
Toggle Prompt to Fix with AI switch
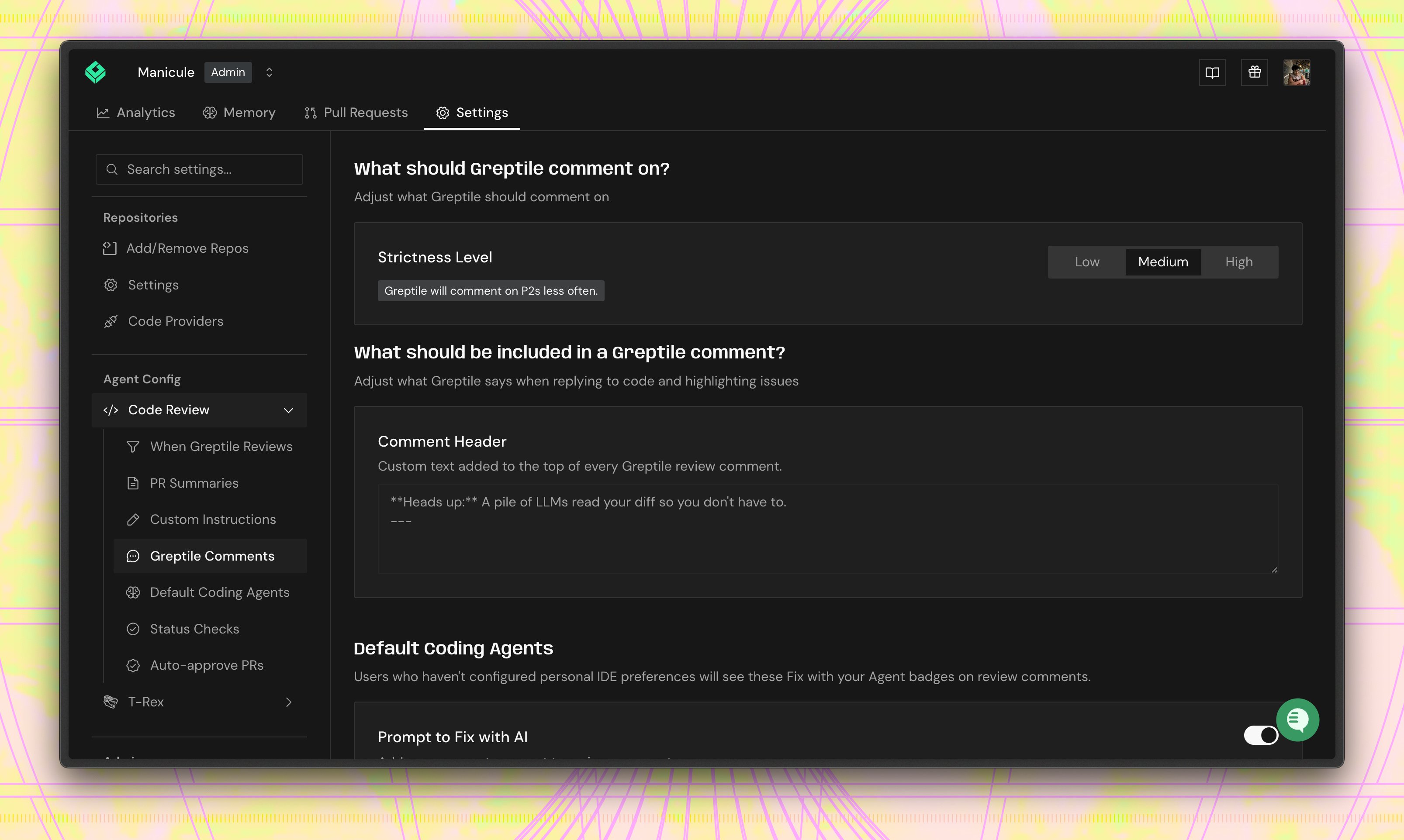click(1261, 735)
